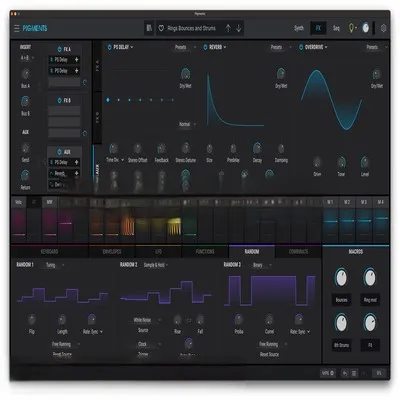Open the Pigments hamburger main menu
Image resolution: width=400 pixels, height=400 pixels.
tap(17, 28)
